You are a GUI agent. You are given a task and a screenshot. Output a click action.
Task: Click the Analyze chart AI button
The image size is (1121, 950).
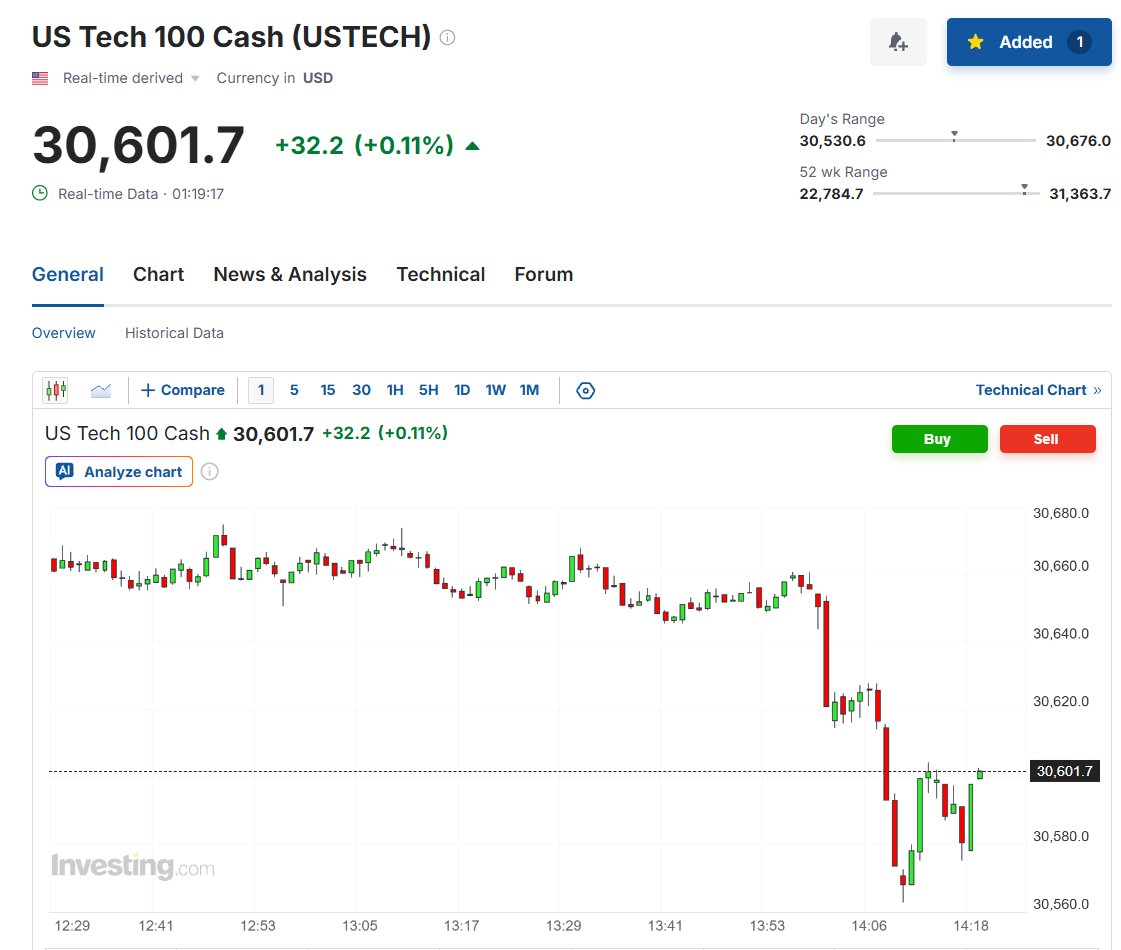tap(119, 472)
